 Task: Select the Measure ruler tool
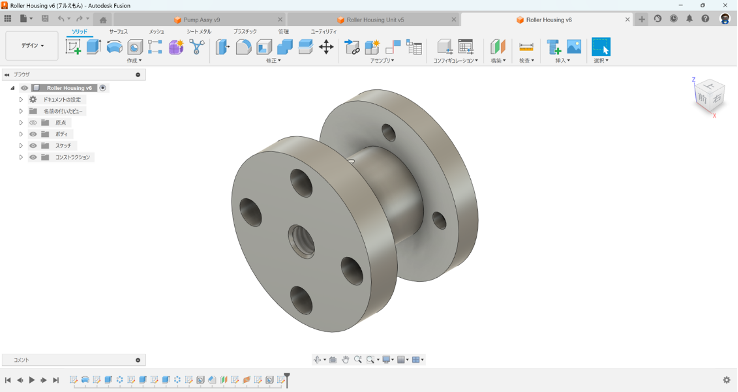[x=526, y=47]
